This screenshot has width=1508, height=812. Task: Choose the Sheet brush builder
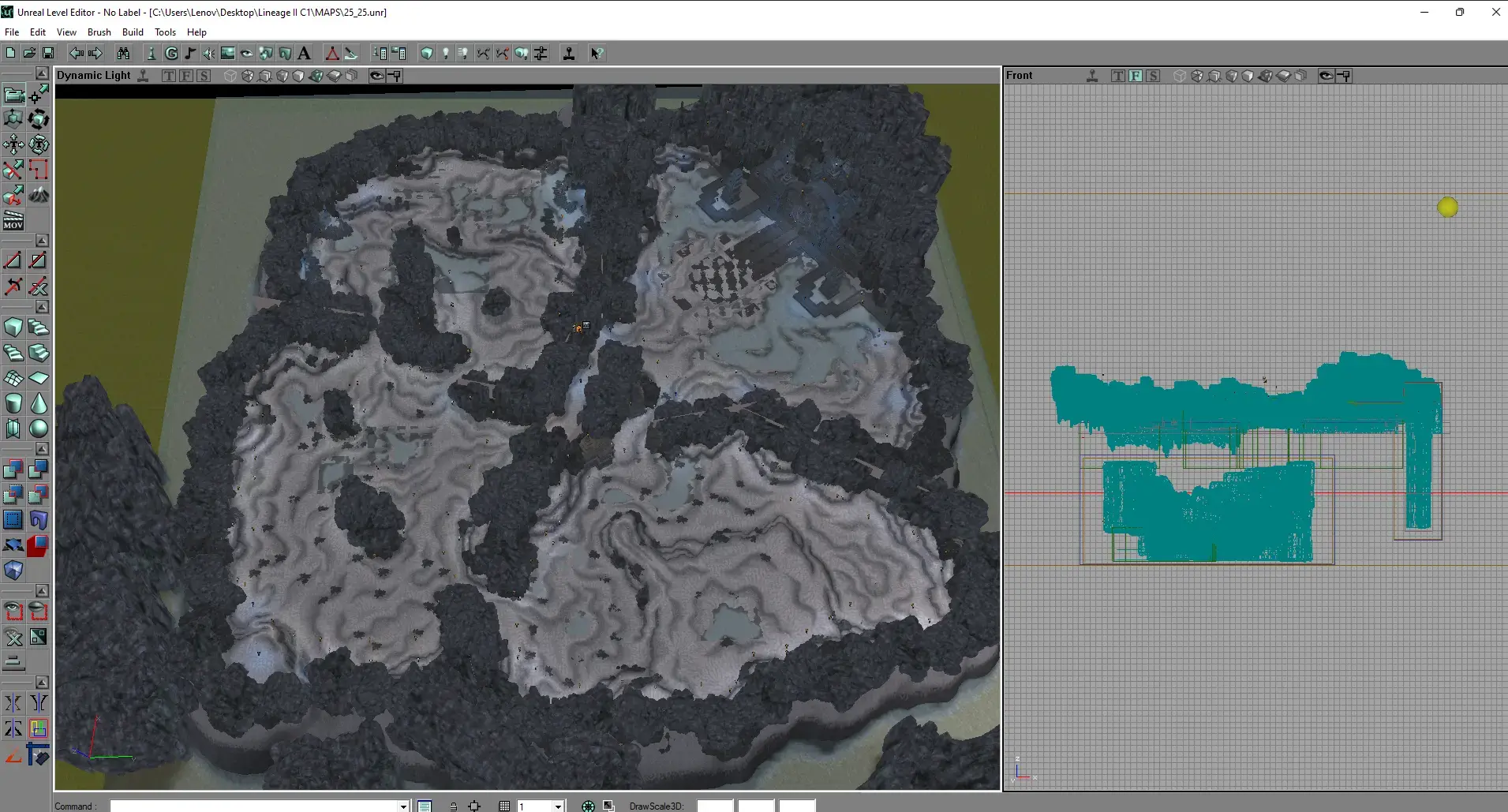[39, 378]
